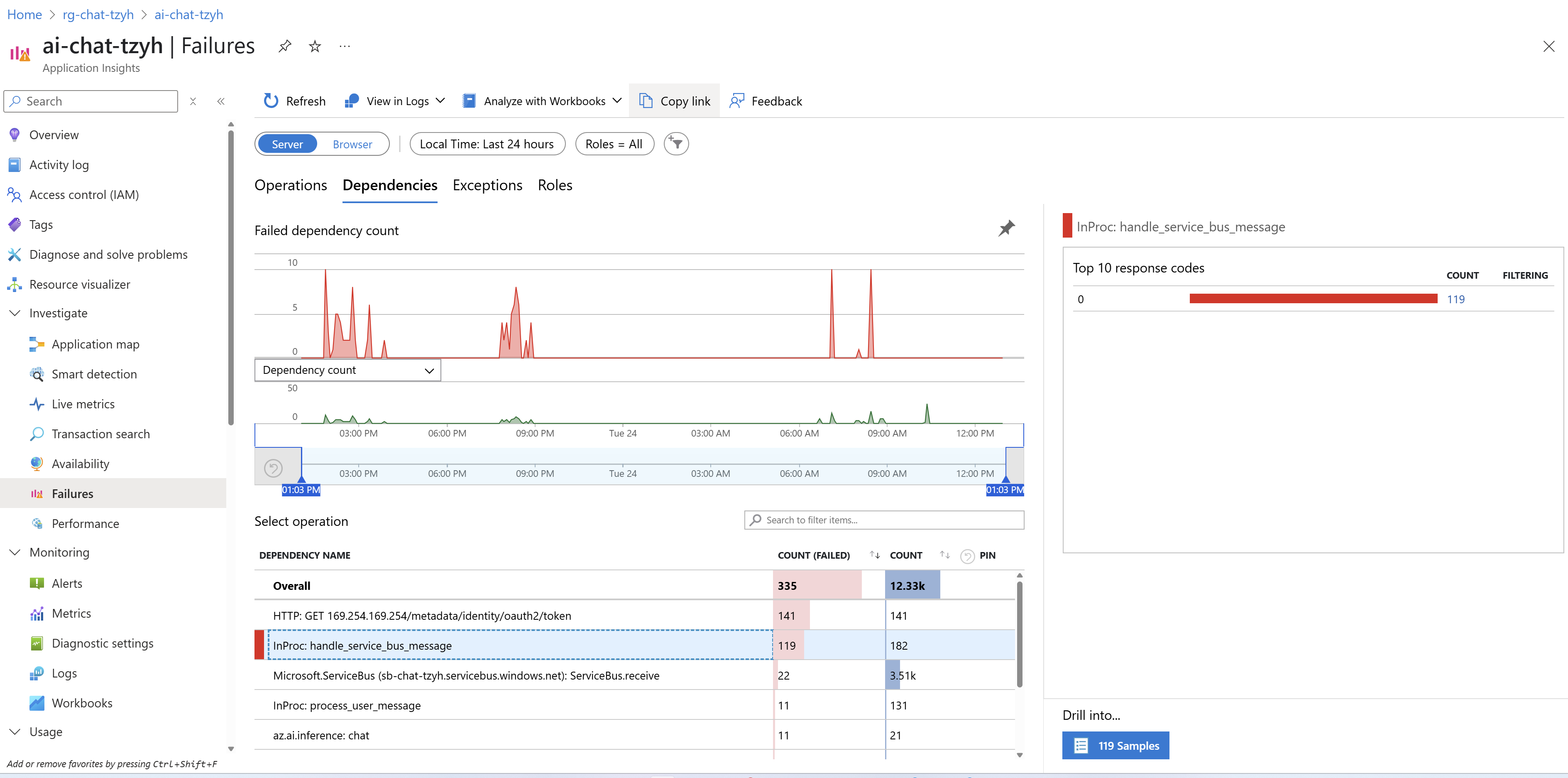1568x778 pixels.
Task: Change the Local Time: Last 24 hours range
Action: 487,144
